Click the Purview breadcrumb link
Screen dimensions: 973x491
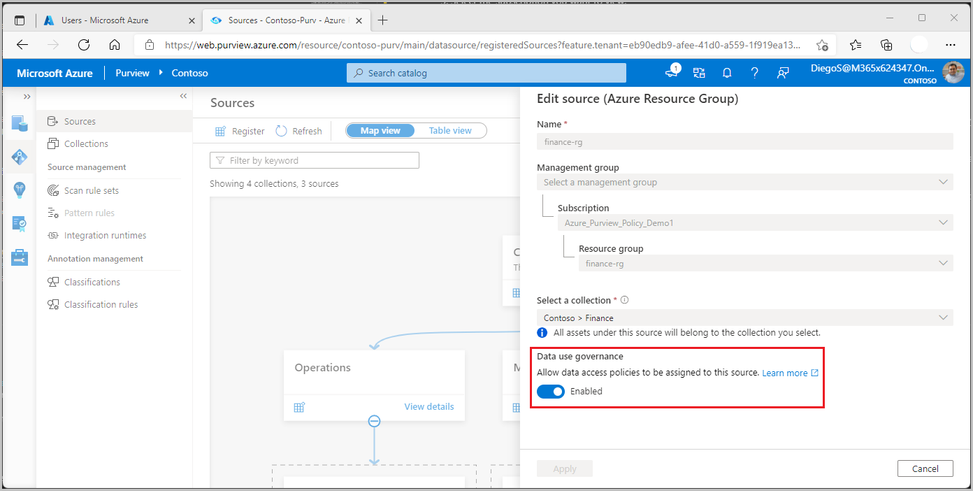point(132,73)
